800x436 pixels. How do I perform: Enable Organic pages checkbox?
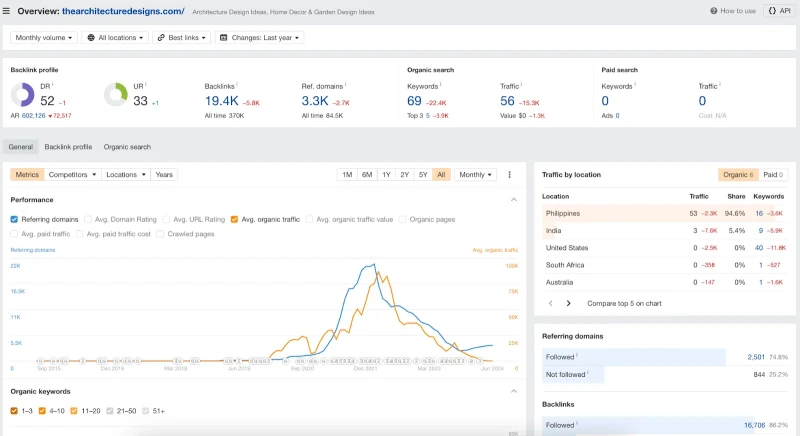[403, 219]
